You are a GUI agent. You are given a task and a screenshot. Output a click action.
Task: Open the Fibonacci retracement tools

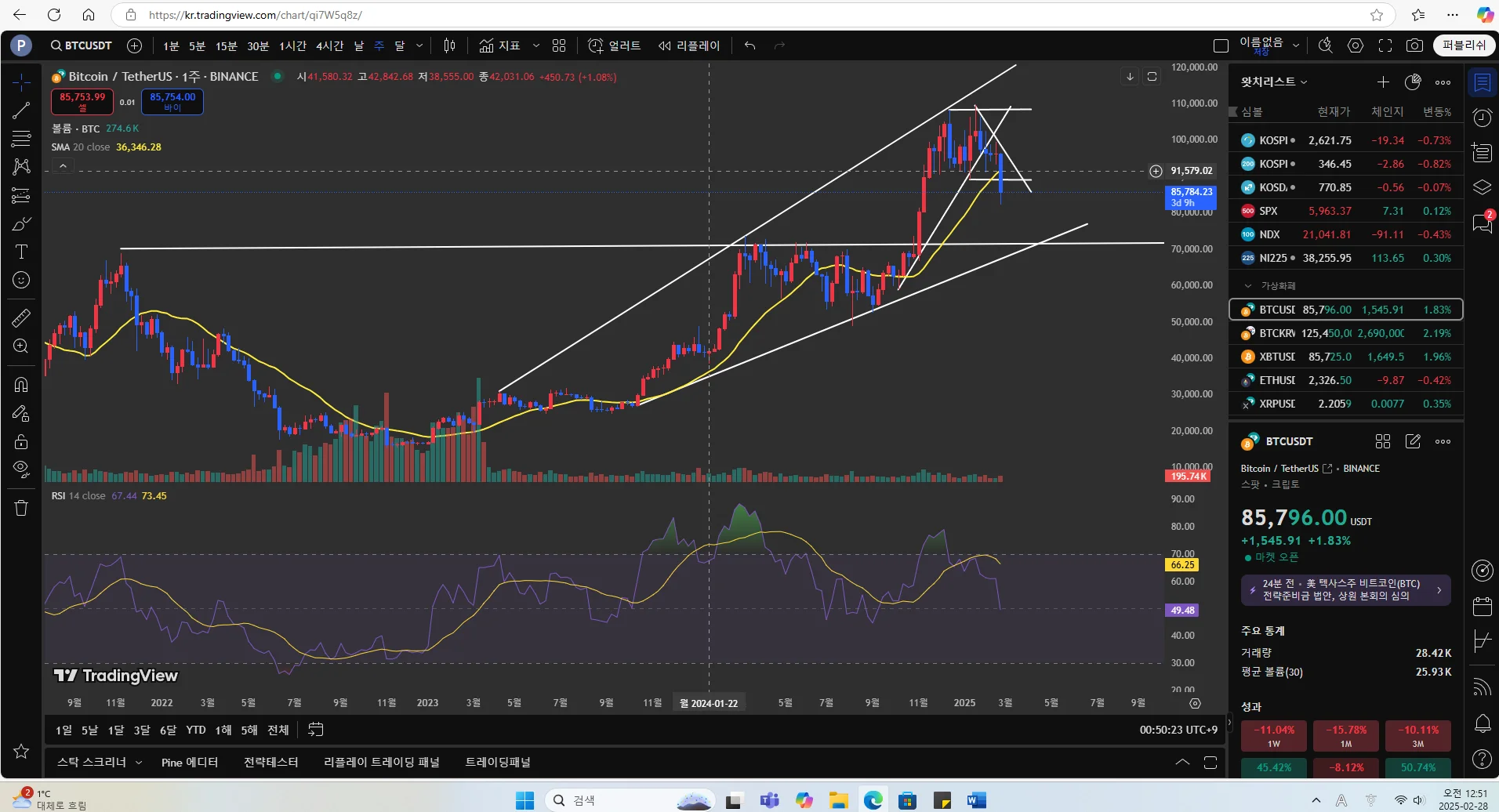21,139
